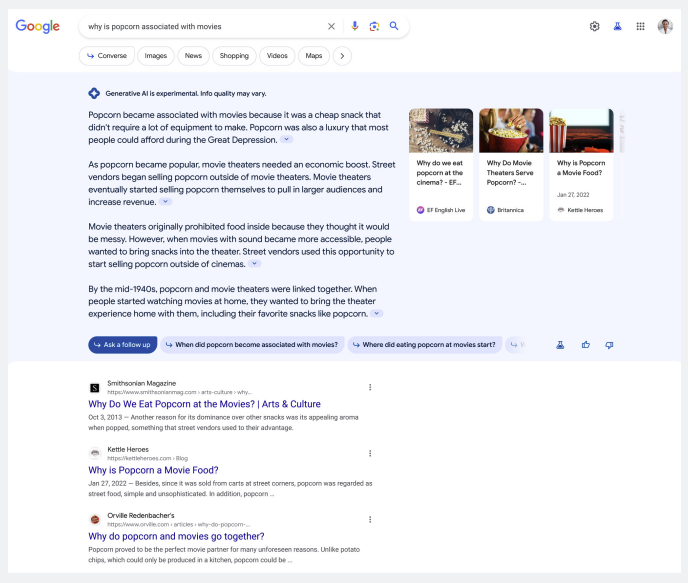Click the thumbs up feedback icon
Image resolution: width=688 pixels, height=583 pixels.
[x=585, y=345]
